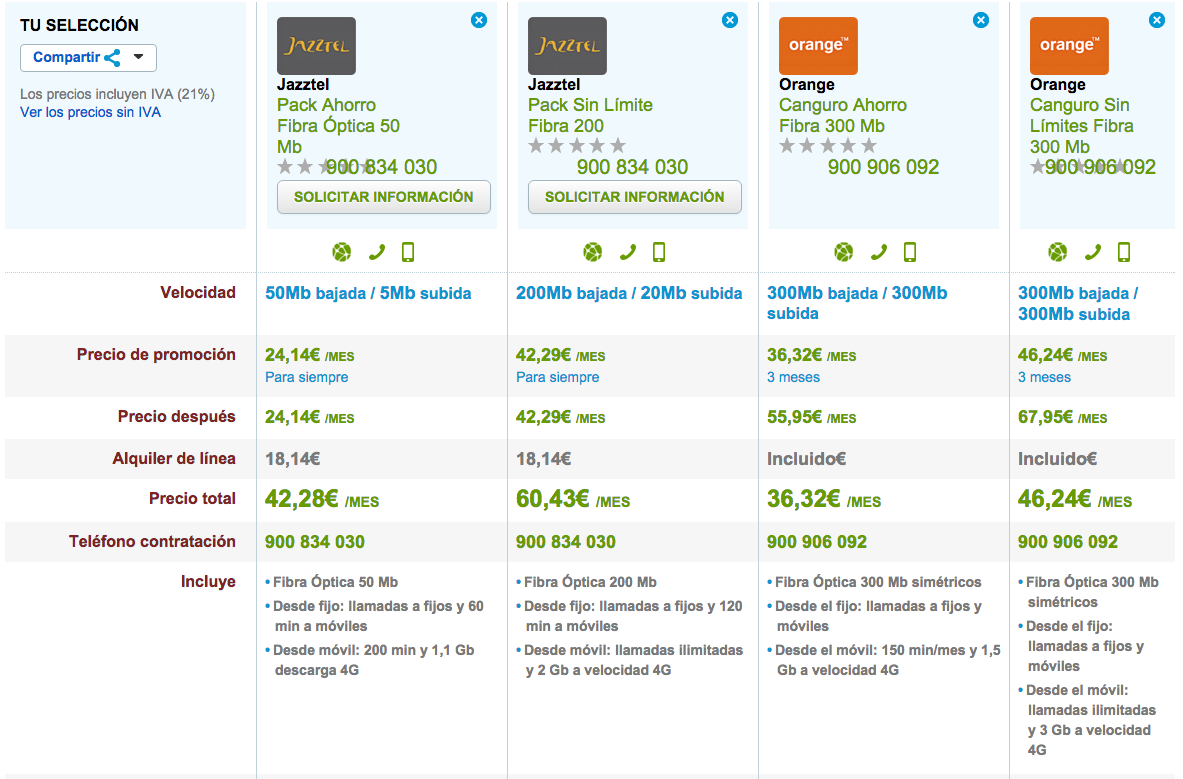Click 'TU SELECCIÓN' heading
The height and width of the screenshot is (779, 1183).
79,26
